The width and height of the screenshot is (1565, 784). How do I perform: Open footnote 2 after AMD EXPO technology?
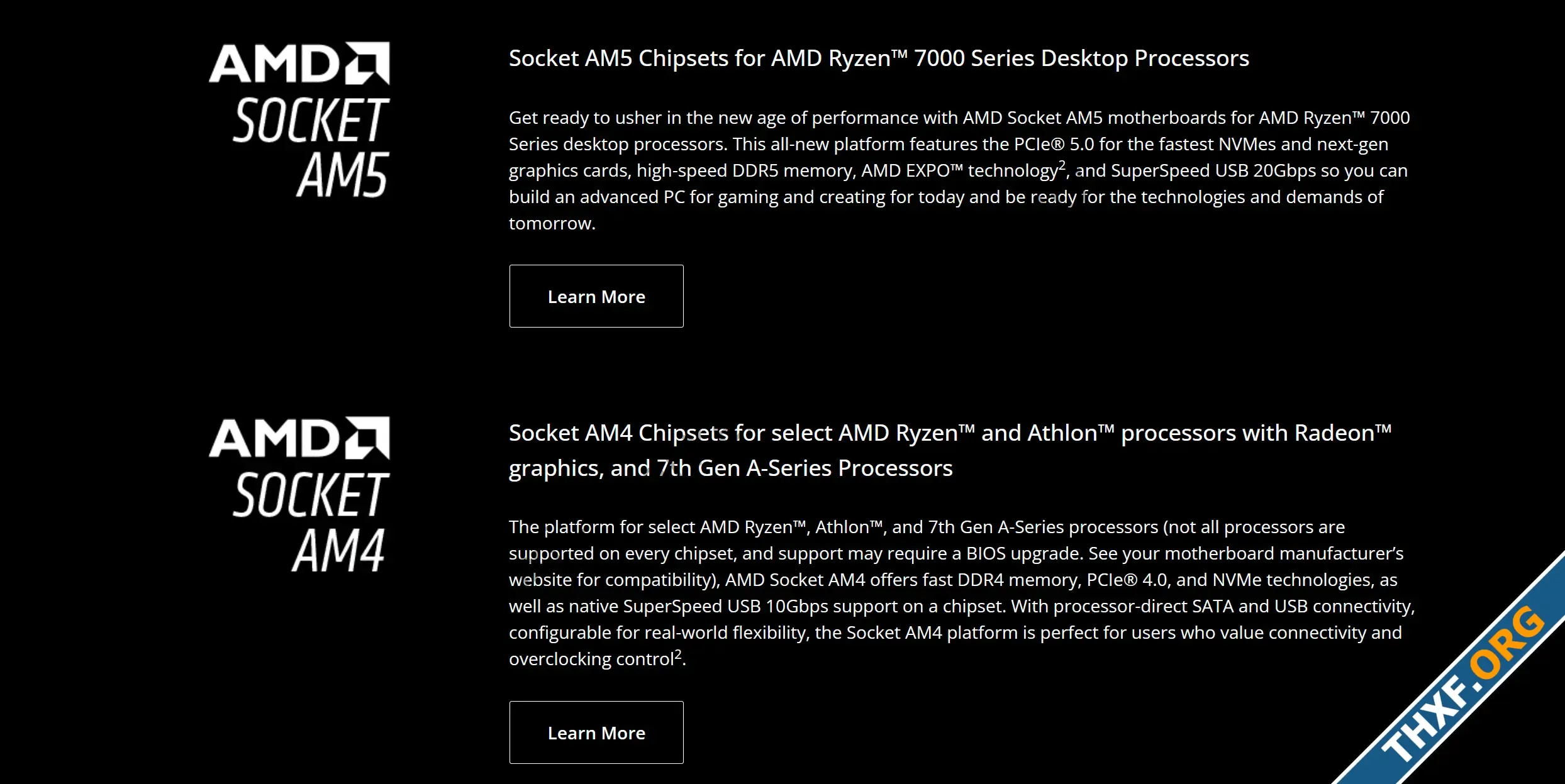coord(1062,165)
